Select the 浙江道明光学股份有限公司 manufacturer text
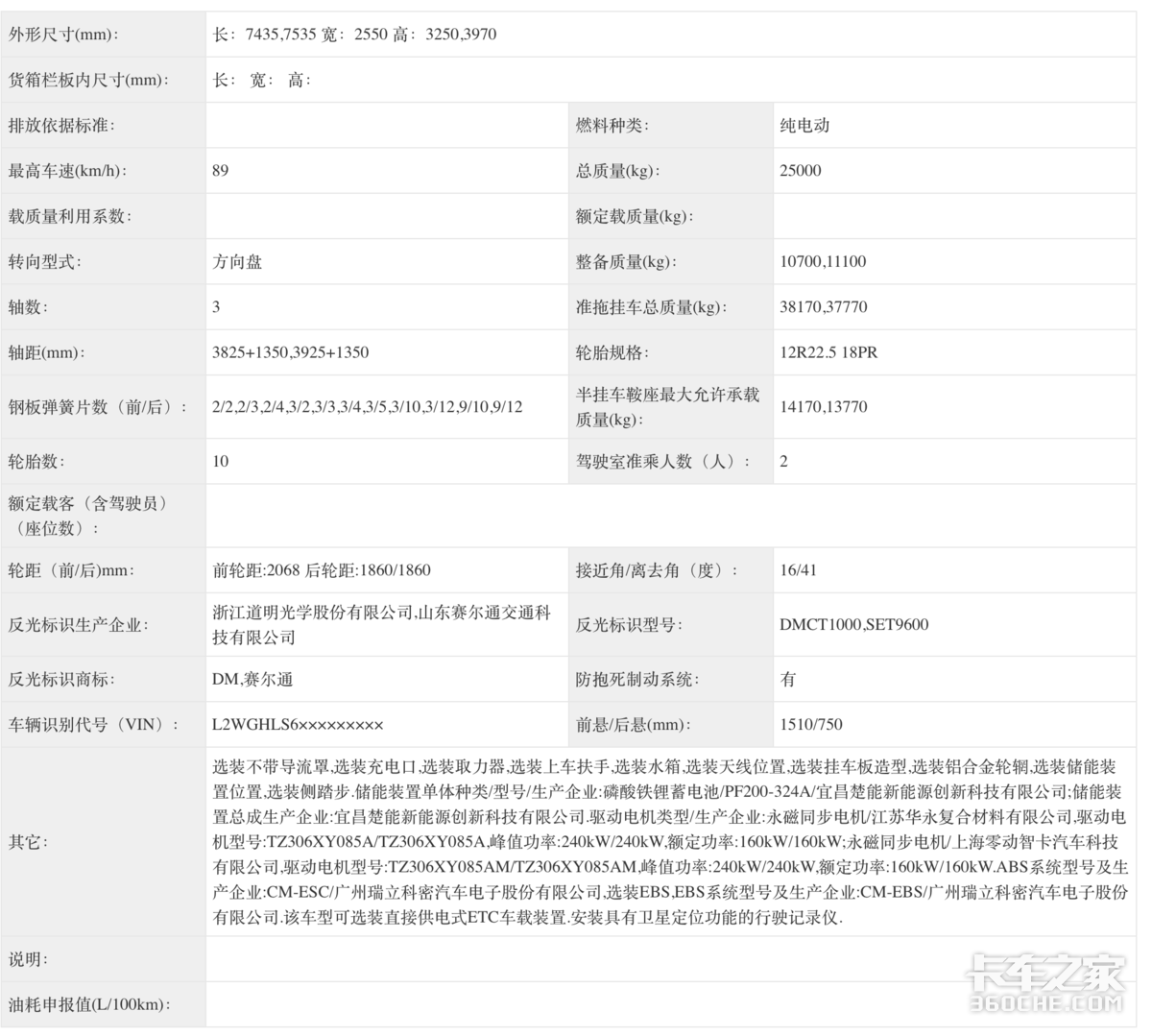The height and width of the screenshot is (1036, 1152). [x=312, y=613]
